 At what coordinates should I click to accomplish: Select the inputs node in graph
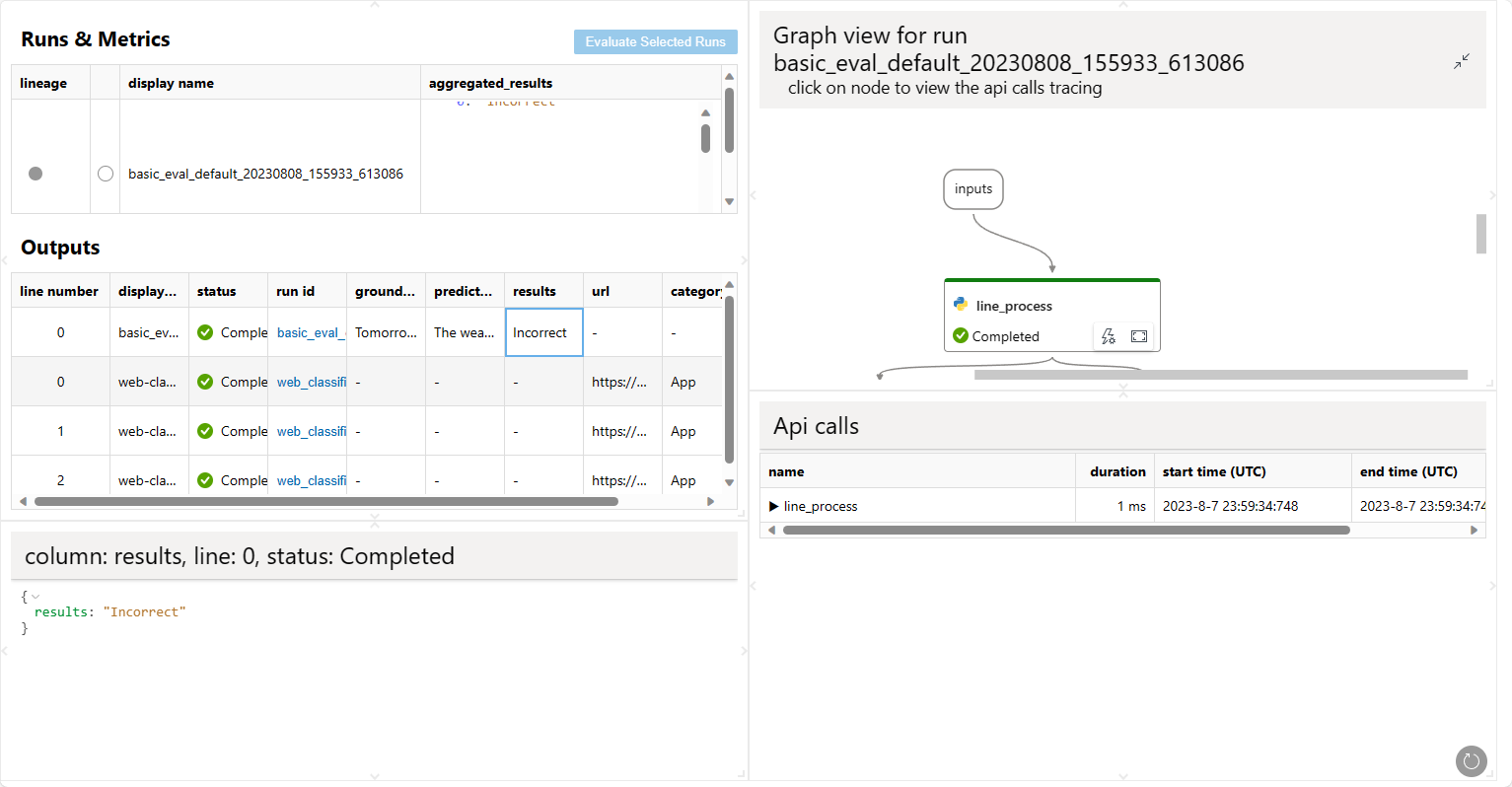tap(972, 189)
